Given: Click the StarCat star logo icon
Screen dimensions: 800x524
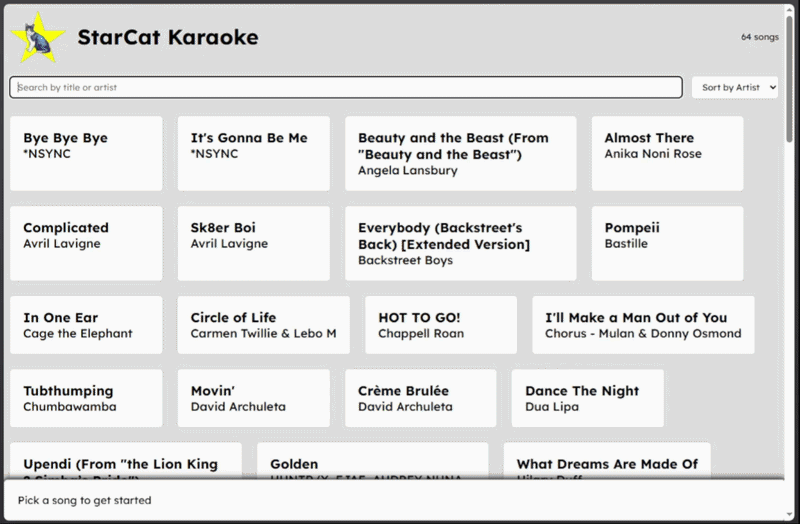Looking at the screenshot, I should pyautogui.click(x=38, y=38).
